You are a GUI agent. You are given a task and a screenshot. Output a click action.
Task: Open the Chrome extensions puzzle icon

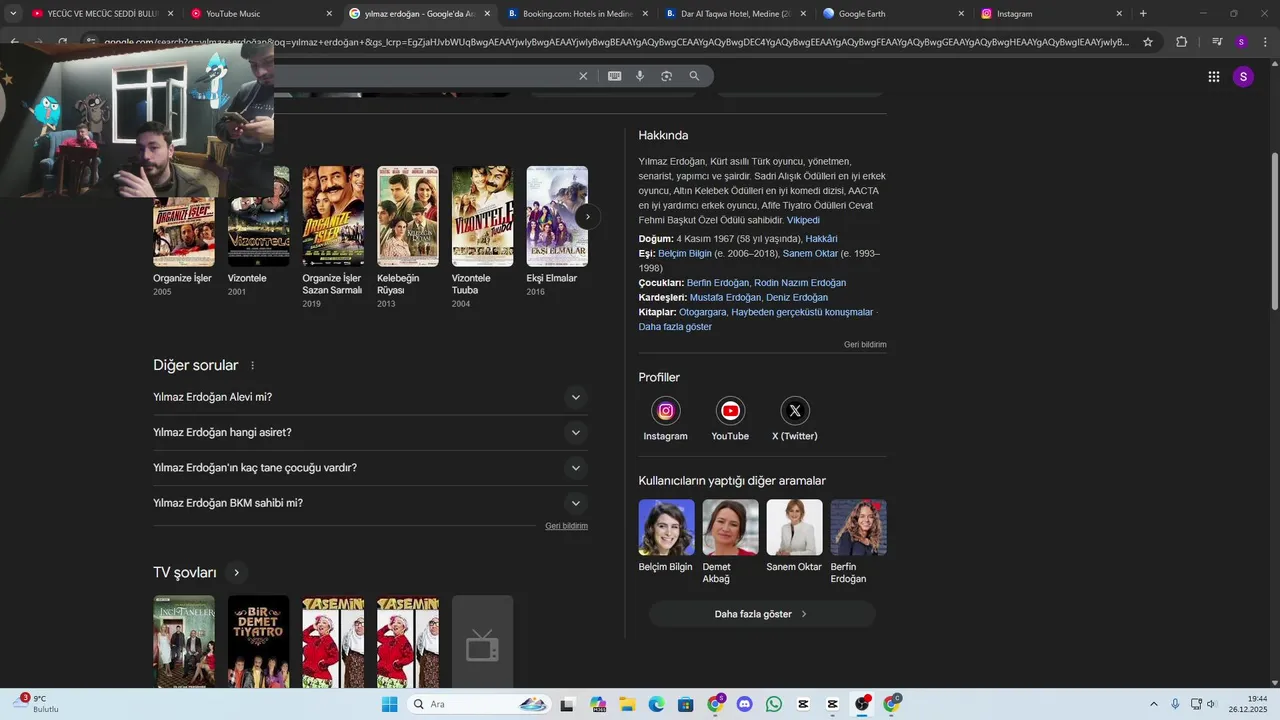[x=1181, y=42]
